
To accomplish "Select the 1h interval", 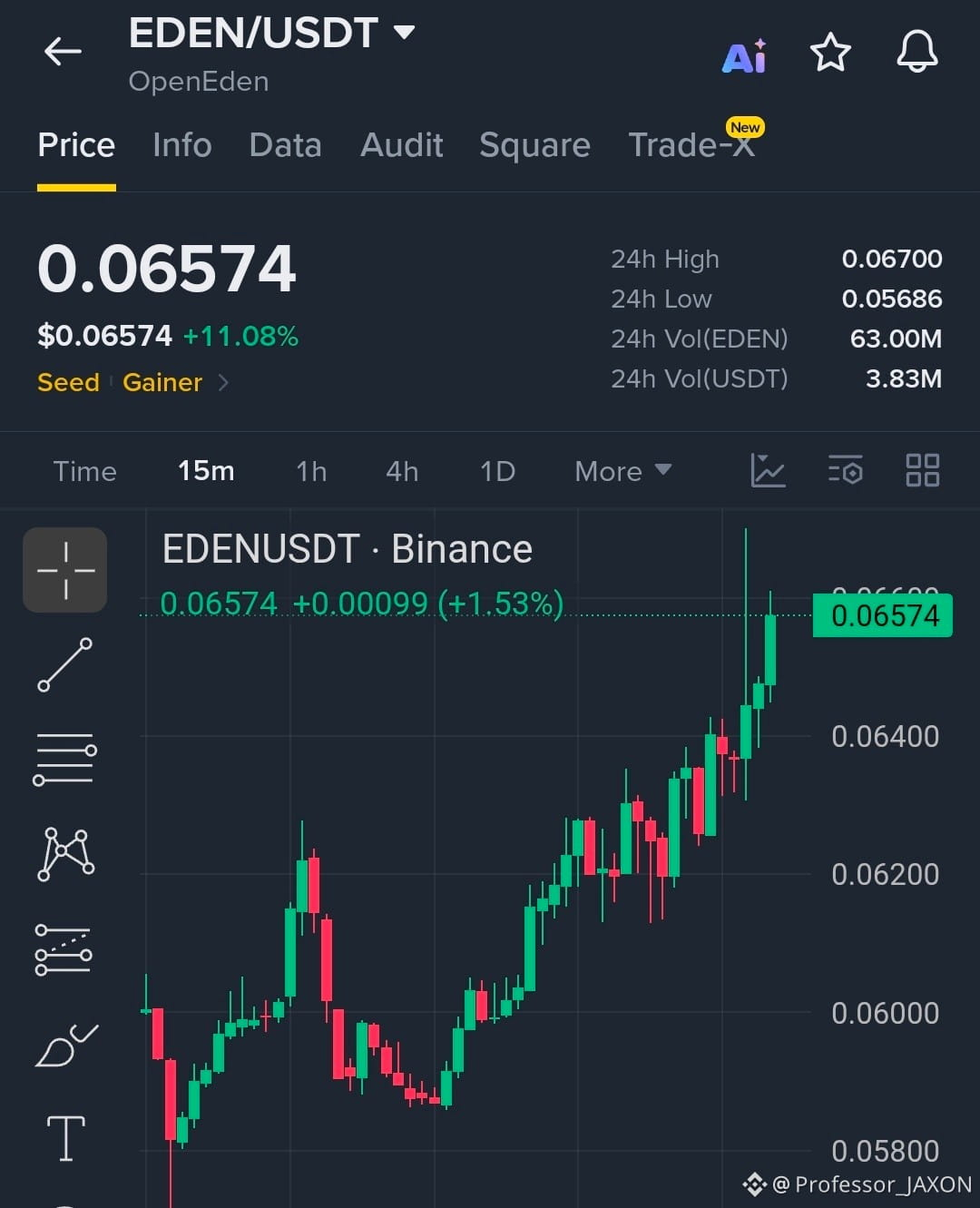I will 311,471.
